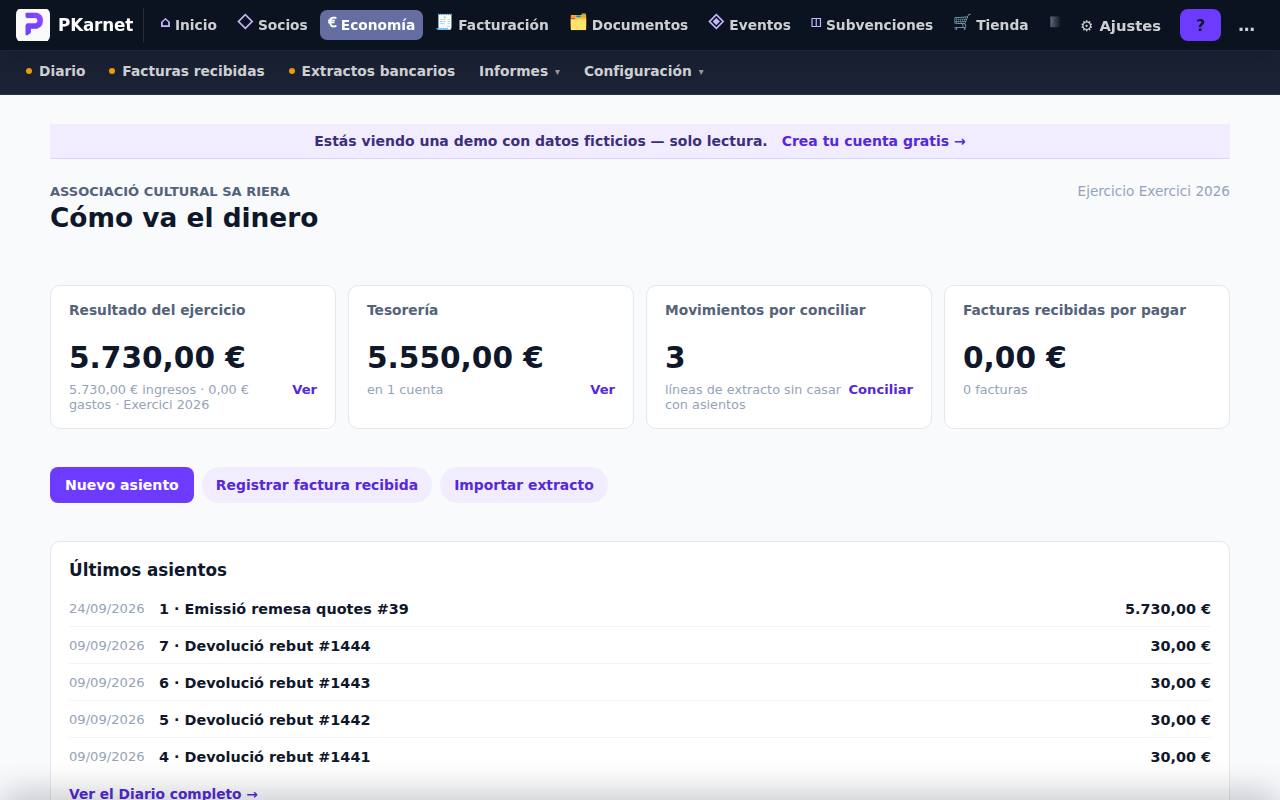Open the purple question mark help button

1200,25
